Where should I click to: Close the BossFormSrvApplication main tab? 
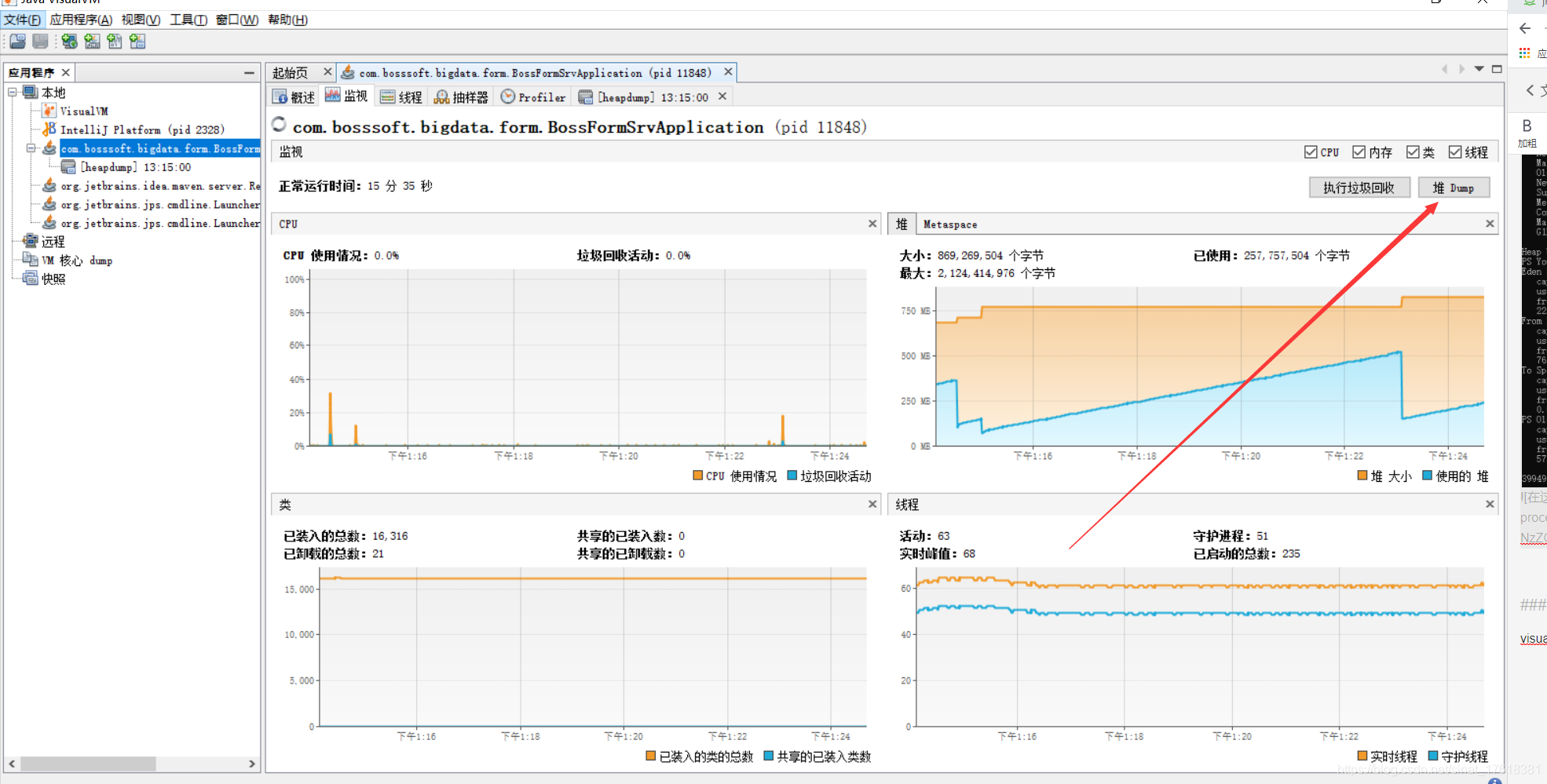pyautogui.click(x=728, y=72)
